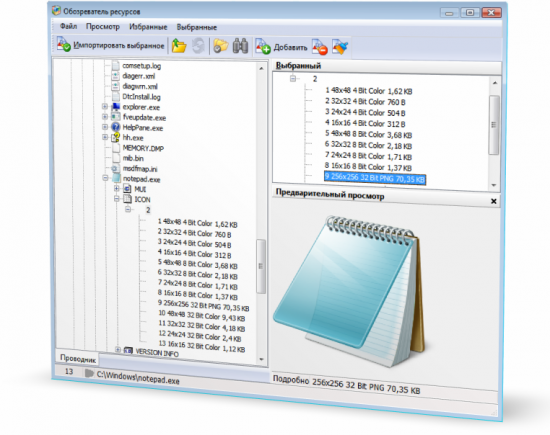
Task: Click the VERSION INFO resource icon
Action: coord(128,350)
